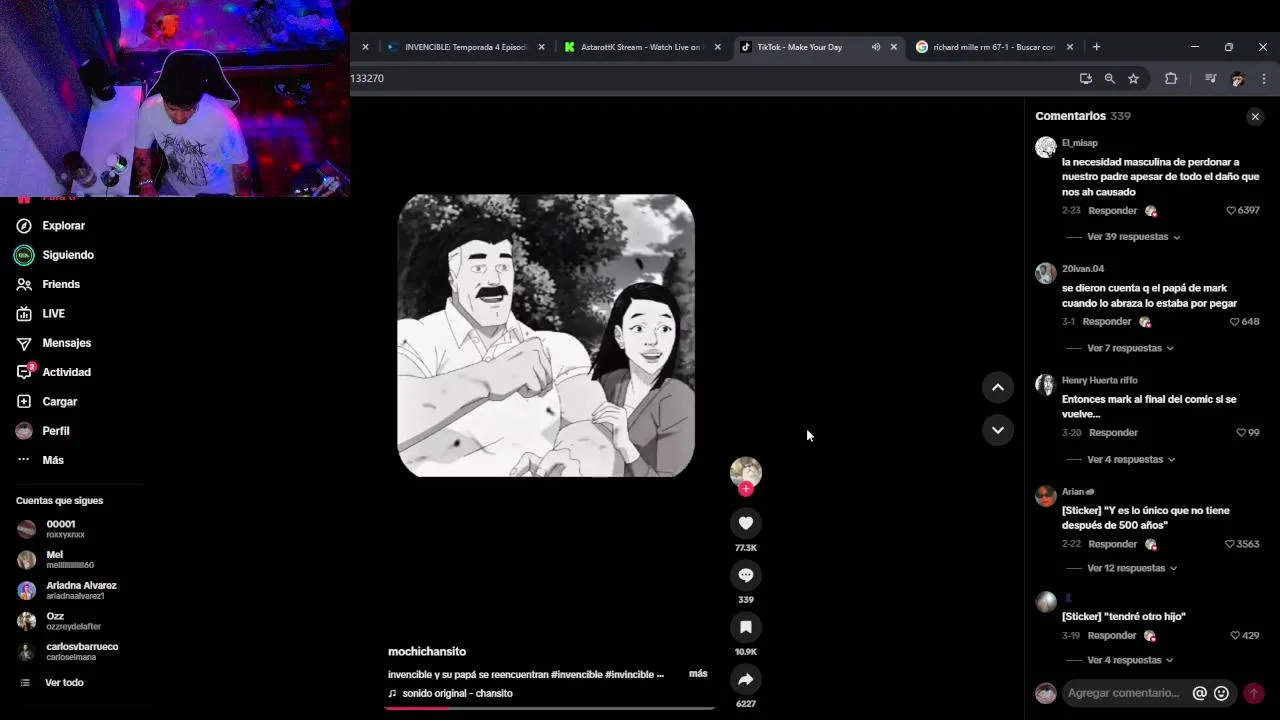Expand Ver 4 respuestas under tendré otro hijo
The image size is (1280, 720).
1130,660
